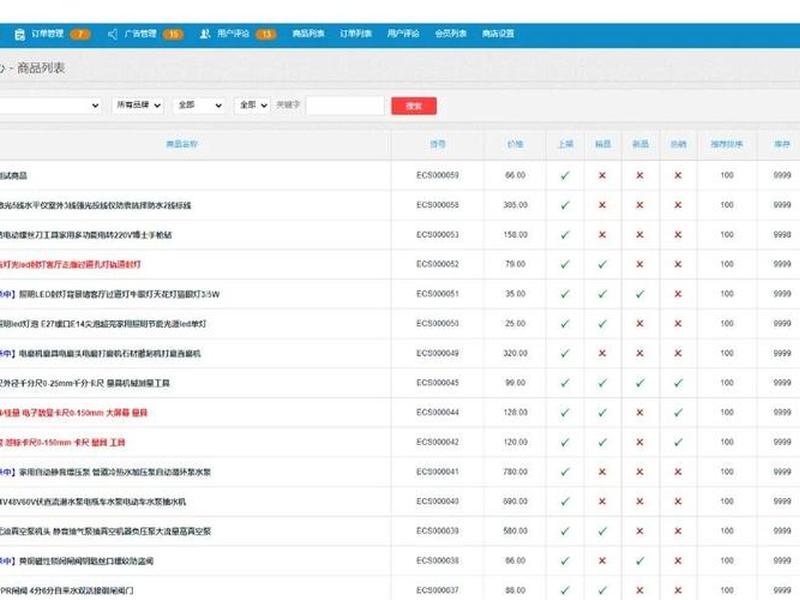This screenshot has height=600, width=800.
Task: Toggle 上架 check mark for ECS000049
Action: pos(565,353)
